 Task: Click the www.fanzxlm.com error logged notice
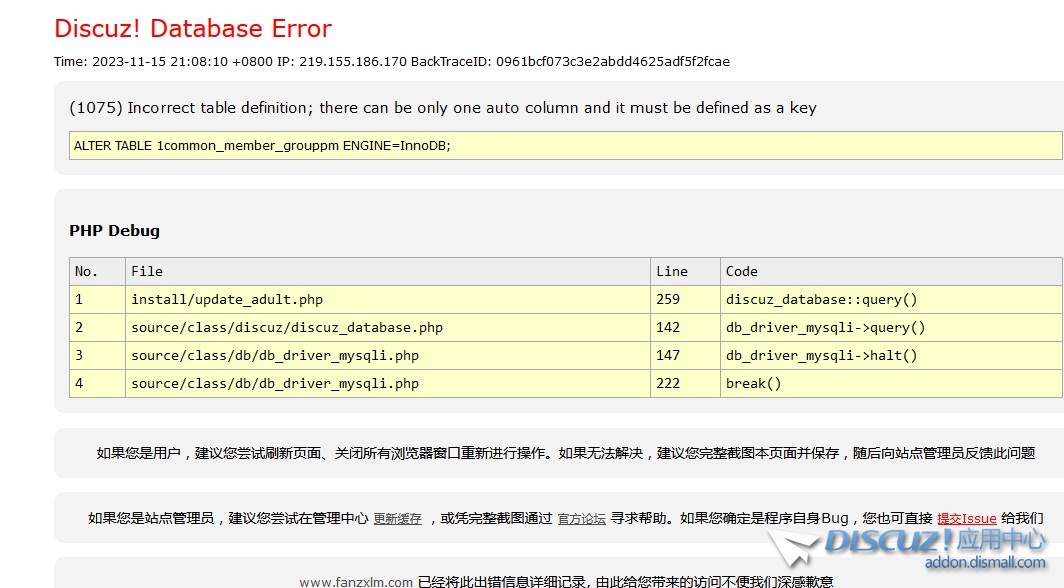(566, 582)
